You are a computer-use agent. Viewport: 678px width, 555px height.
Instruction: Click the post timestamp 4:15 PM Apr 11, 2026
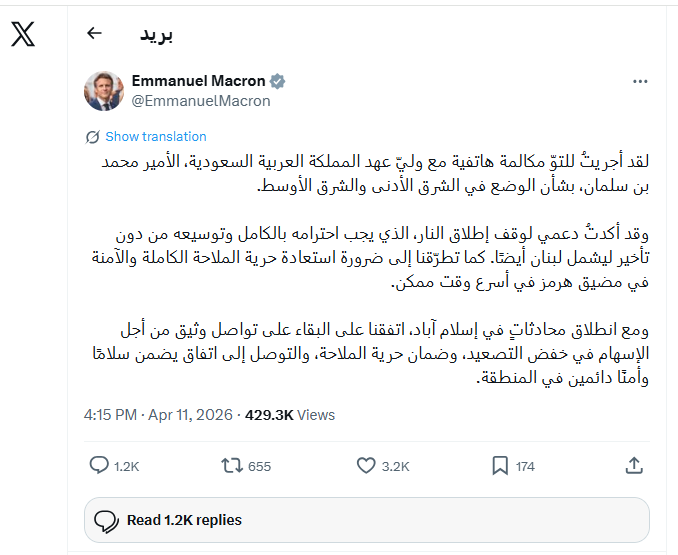158,415
